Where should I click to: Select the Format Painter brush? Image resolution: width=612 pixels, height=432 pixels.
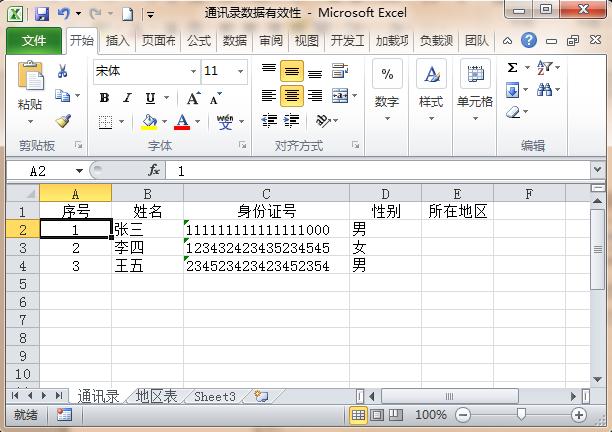[63, 121]
